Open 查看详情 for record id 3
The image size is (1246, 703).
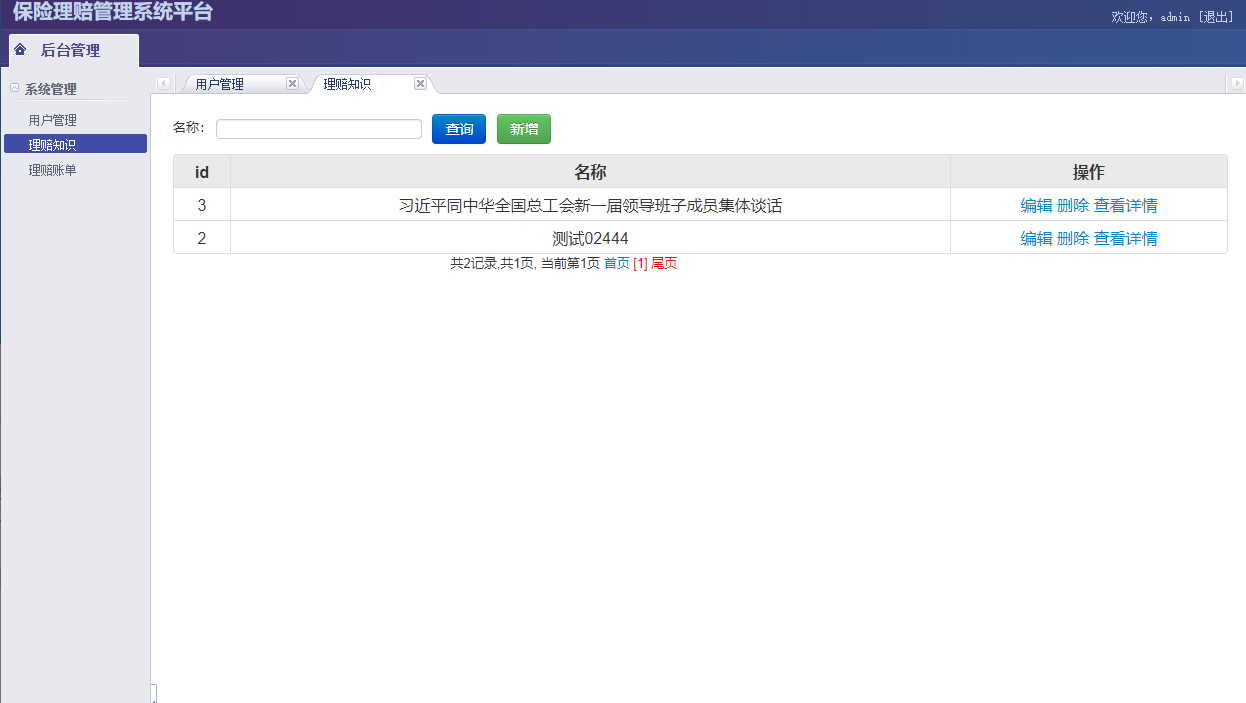tap(1125, 205)
